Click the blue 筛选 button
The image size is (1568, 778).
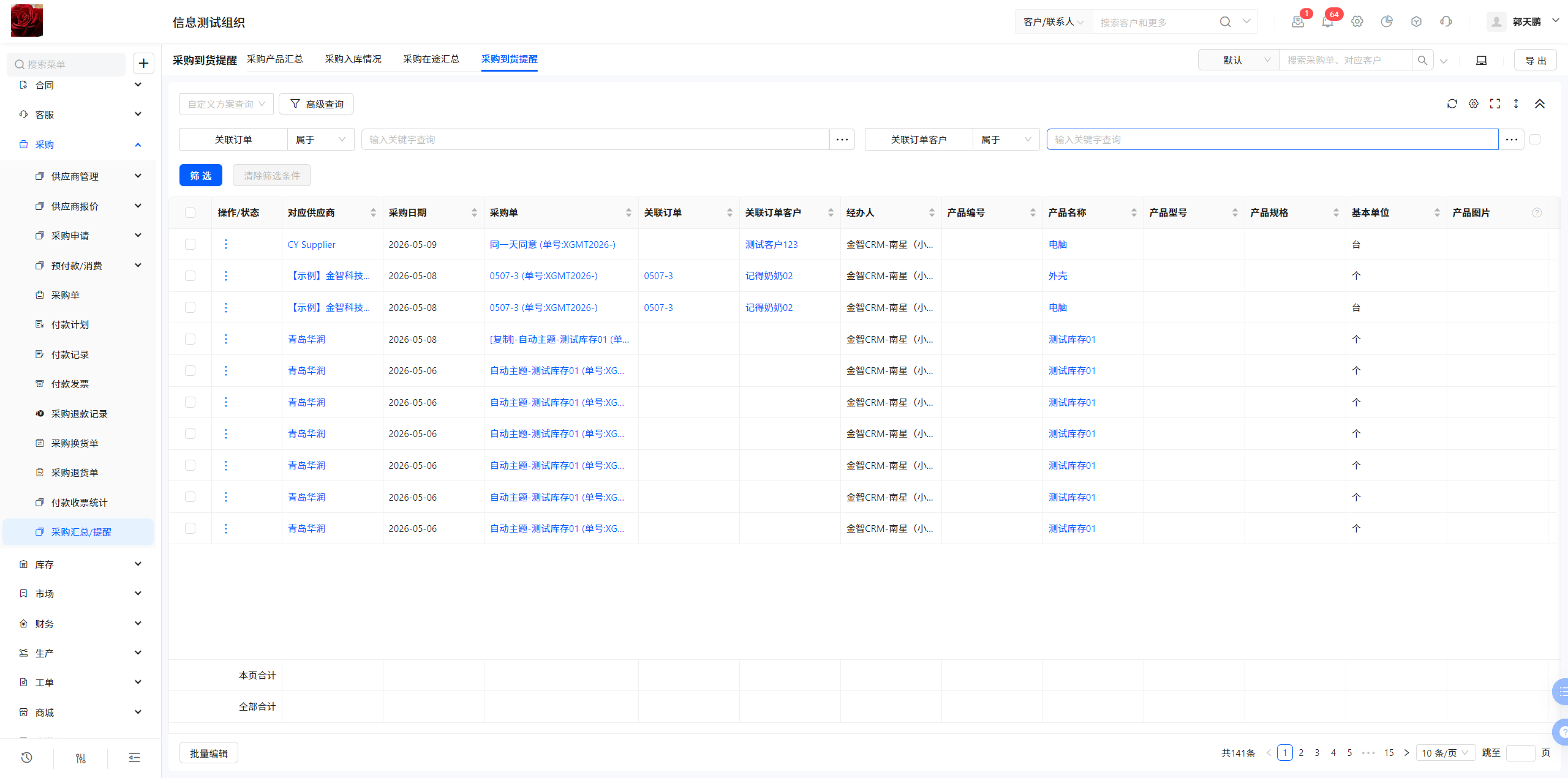click(x=200, y=176)
